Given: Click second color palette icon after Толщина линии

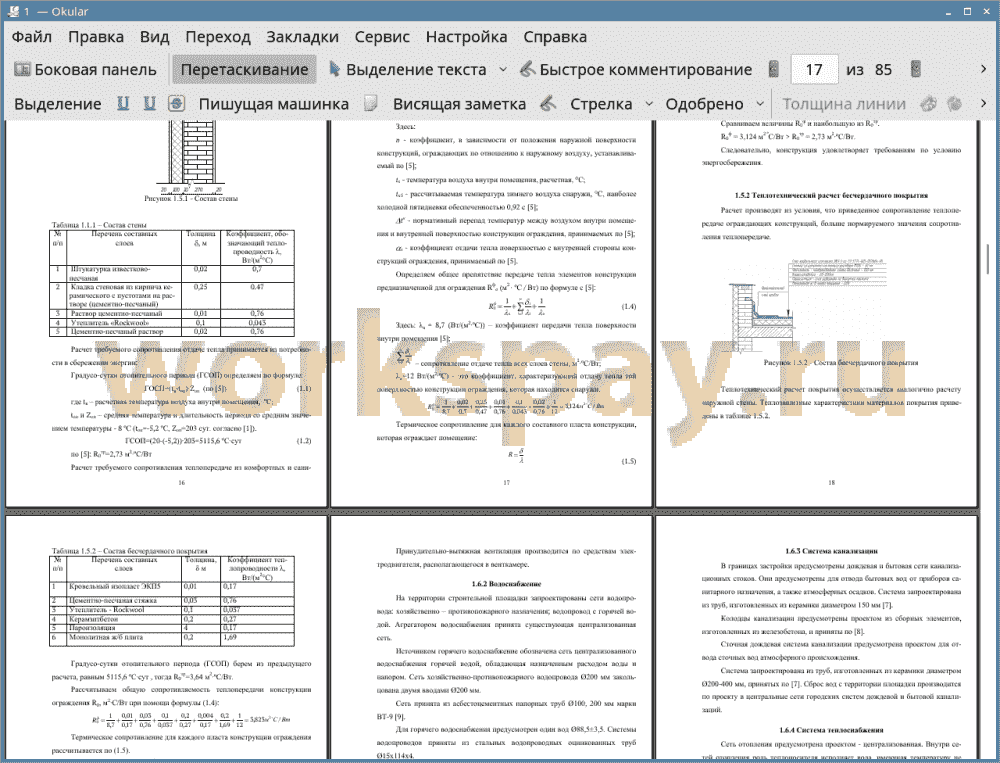Looking at the screenshot, I should [954, 103].
